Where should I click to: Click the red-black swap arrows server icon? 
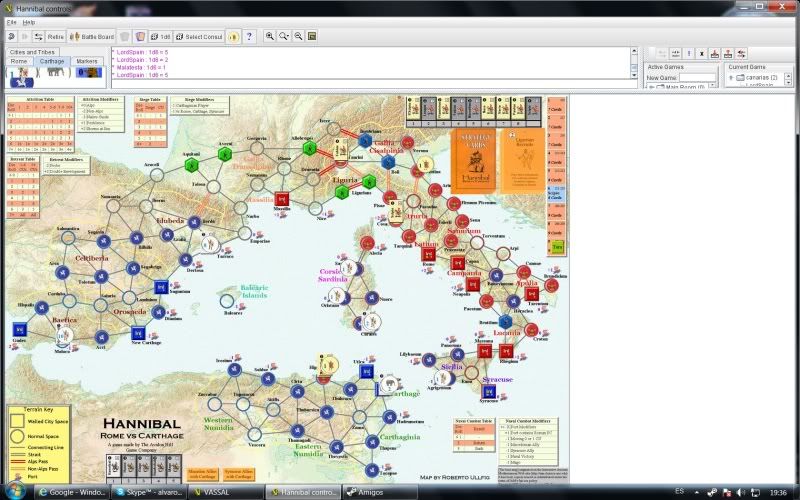click(x=742, y=53)
